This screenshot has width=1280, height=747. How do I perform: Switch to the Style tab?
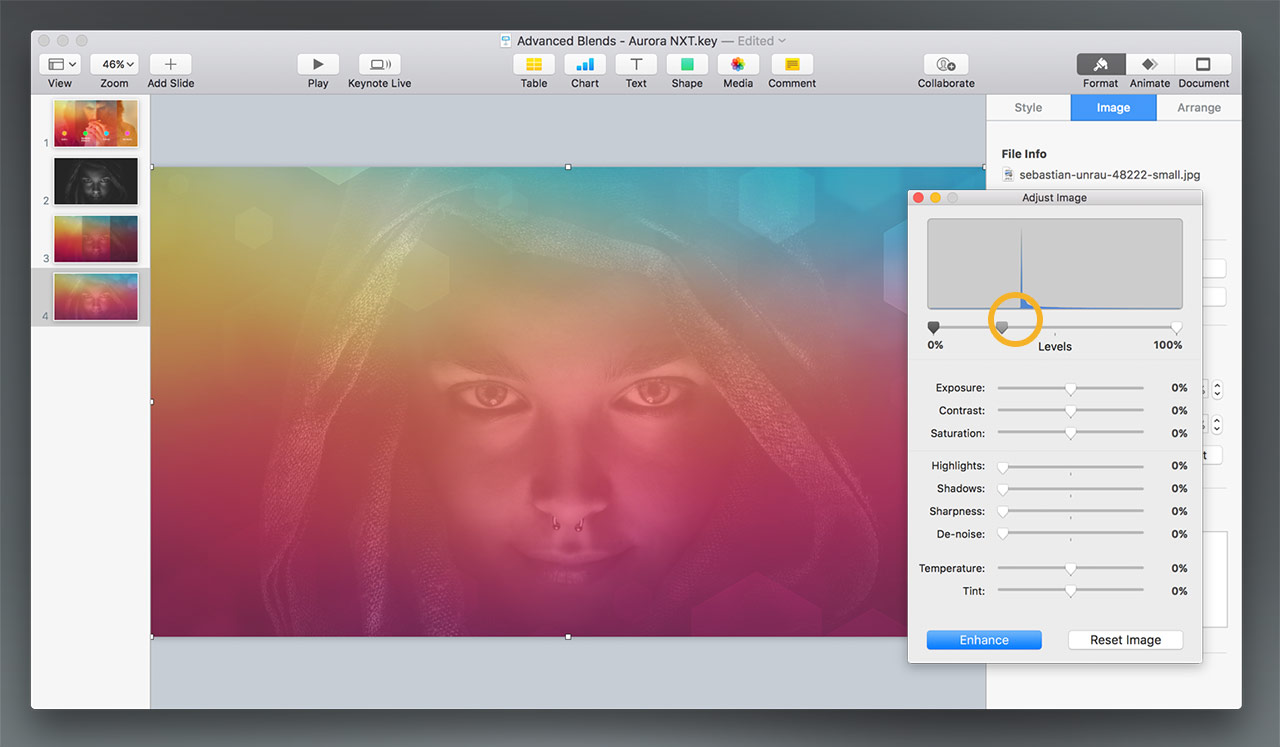point(1028,108)
